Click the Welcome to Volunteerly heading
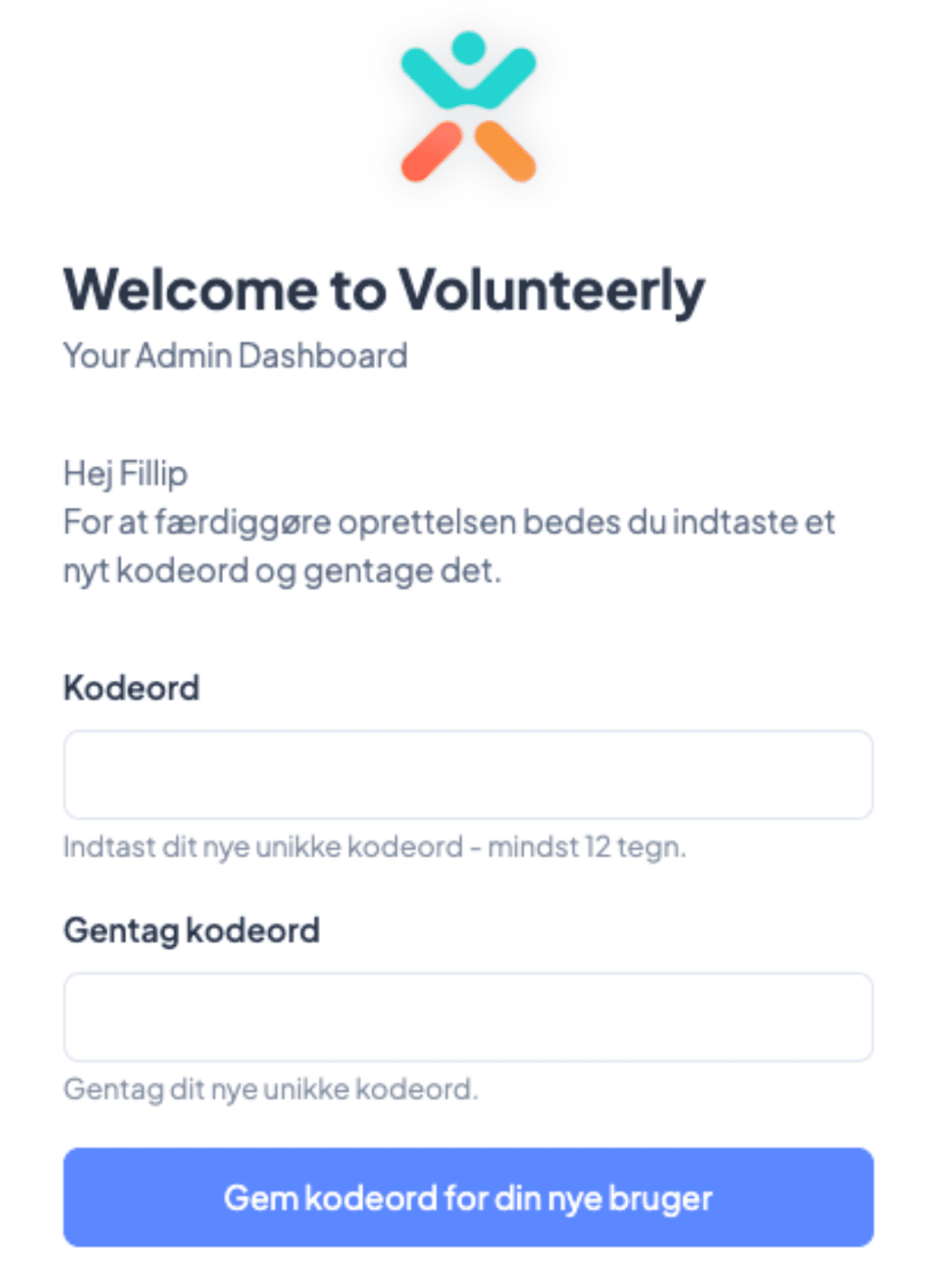The image size is (927, 1288). point(384,289)
